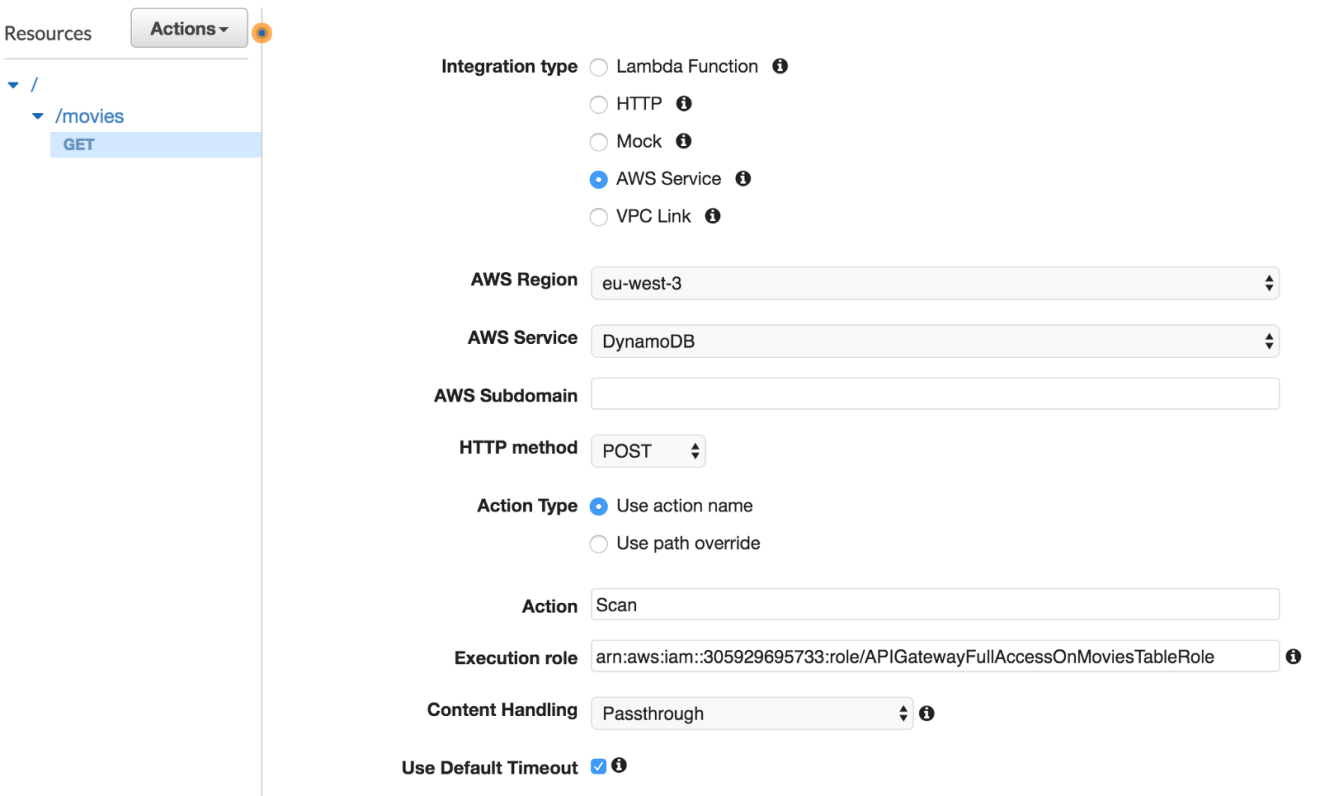Click the Execution role ARN field
This screenshot has width=1320, height=796.
(935, 656)
